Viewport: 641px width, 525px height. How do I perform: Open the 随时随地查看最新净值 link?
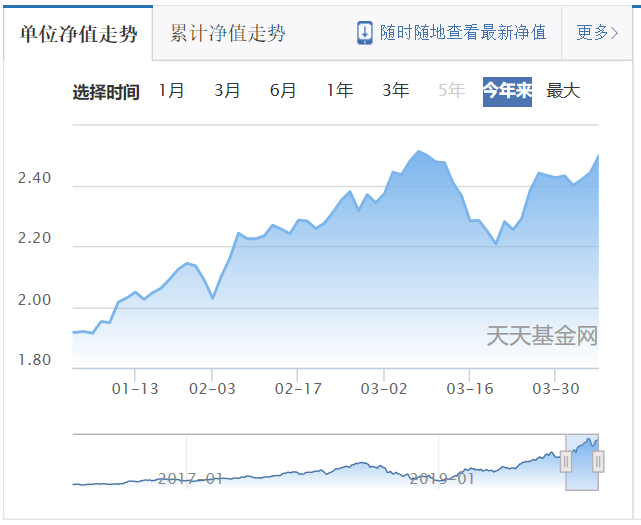463,33
